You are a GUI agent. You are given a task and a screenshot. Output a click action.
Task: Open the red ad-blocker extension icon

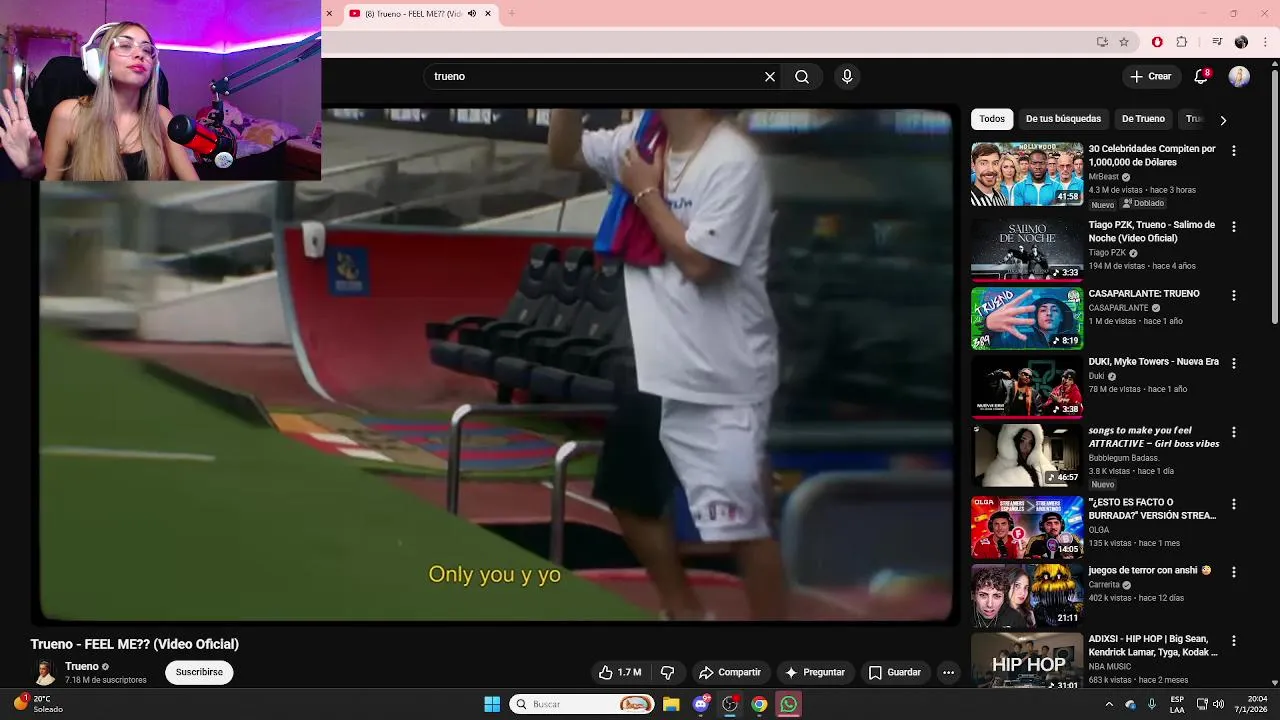pyautogui.click(x=1157, y=42)
